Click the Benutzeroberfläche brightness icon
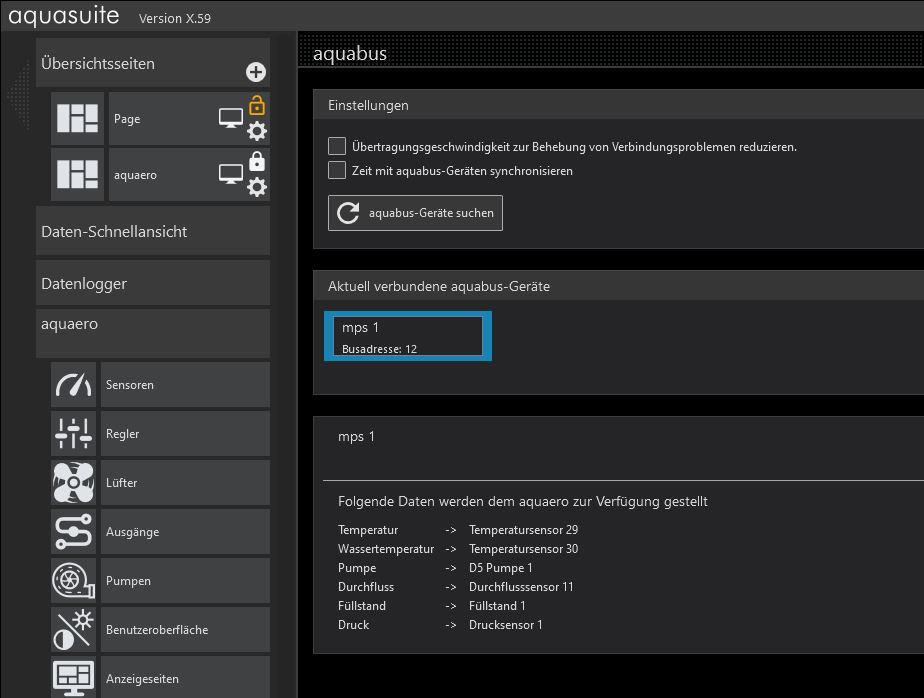Viewport: 924px width, 698px height. 73,630
